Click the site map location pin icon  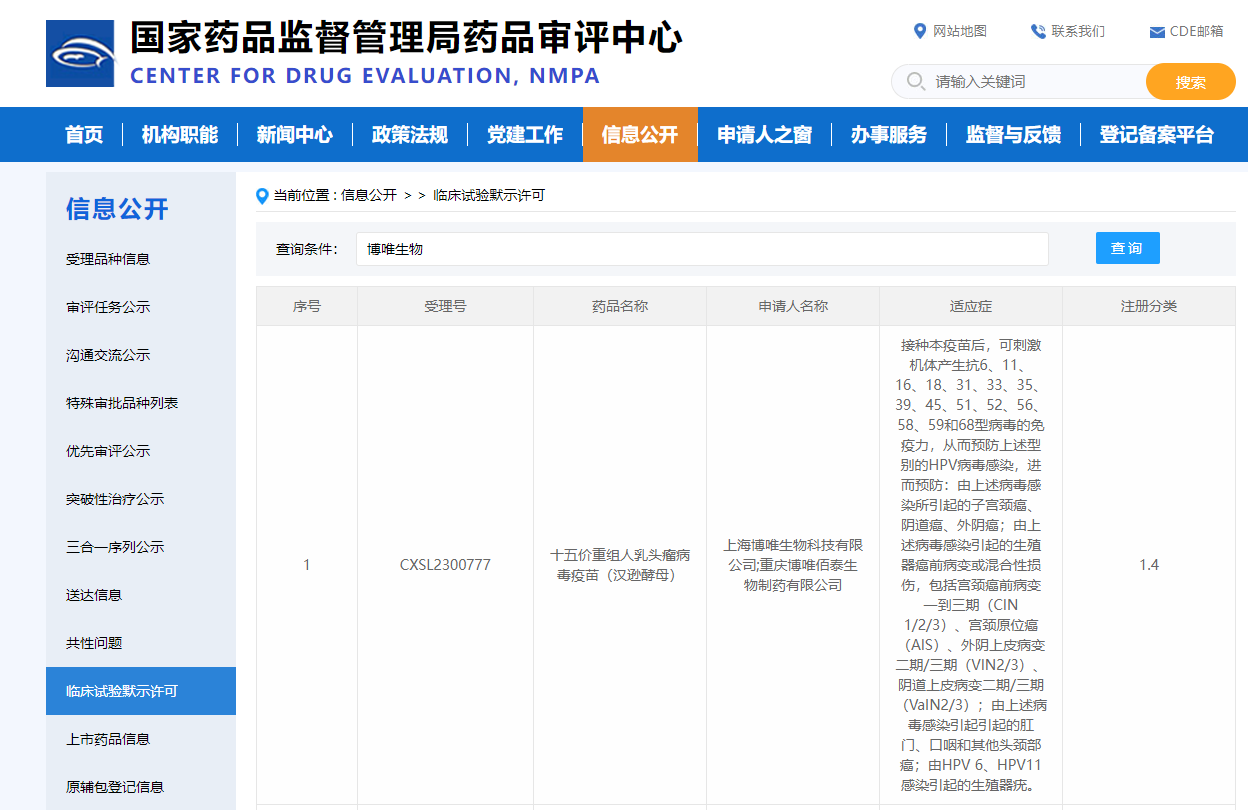point(920,31)
